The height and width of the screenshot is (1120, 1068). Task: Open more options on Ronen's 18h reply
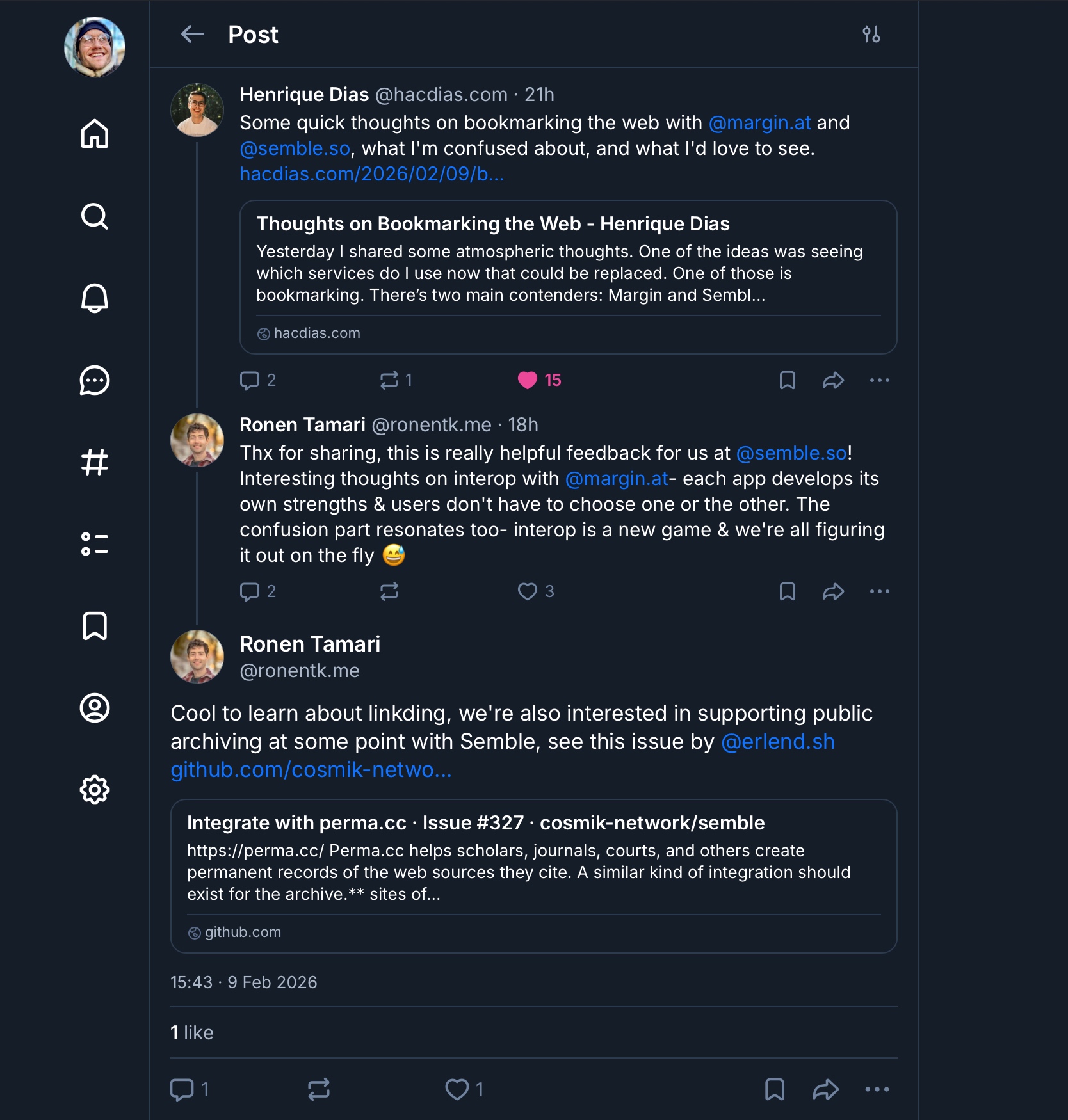[x=879, y=591]
